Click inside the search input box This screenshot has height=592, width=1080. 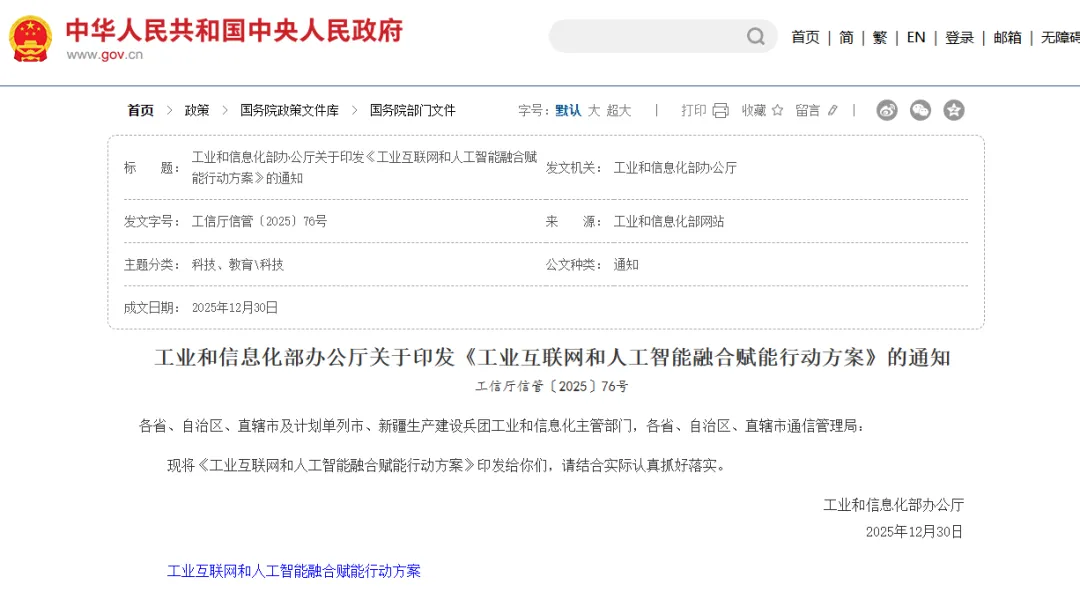point(650,35)
